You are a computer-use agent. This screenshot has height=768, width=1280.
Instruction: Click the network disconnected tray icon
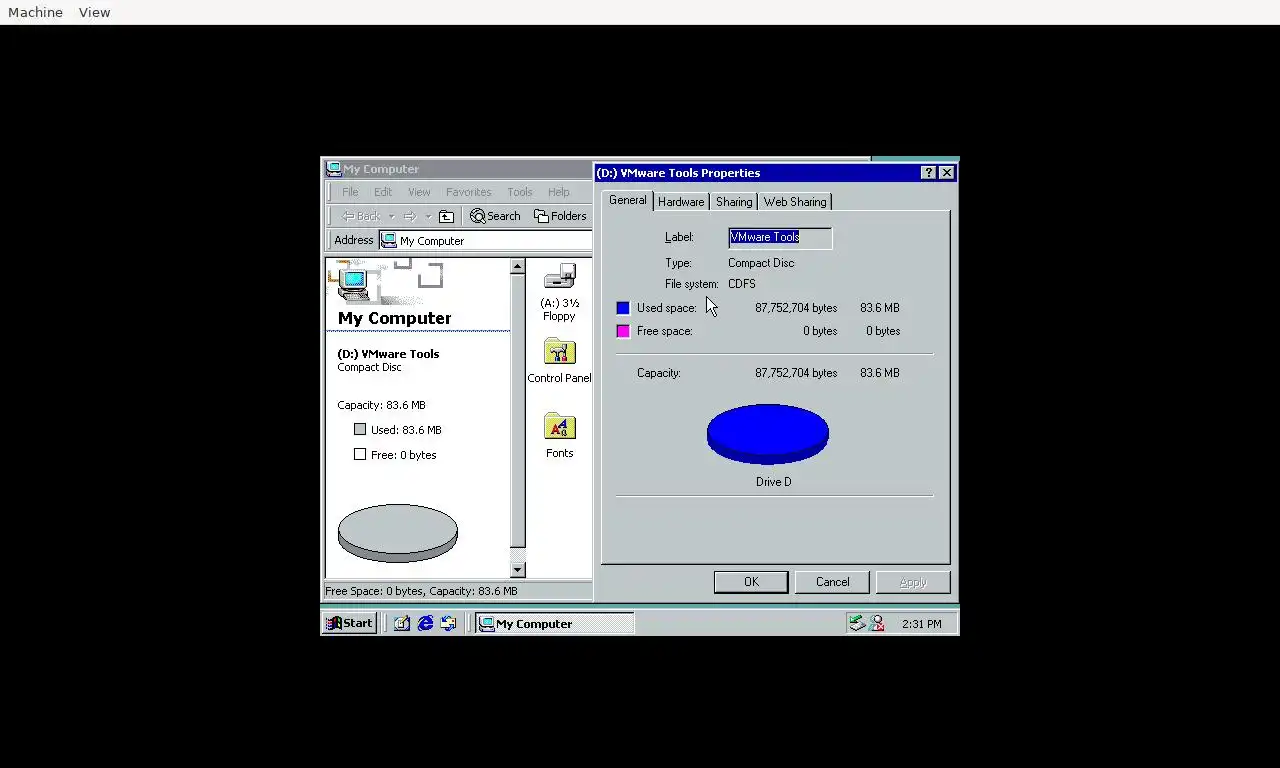click(x=877, y=623)
